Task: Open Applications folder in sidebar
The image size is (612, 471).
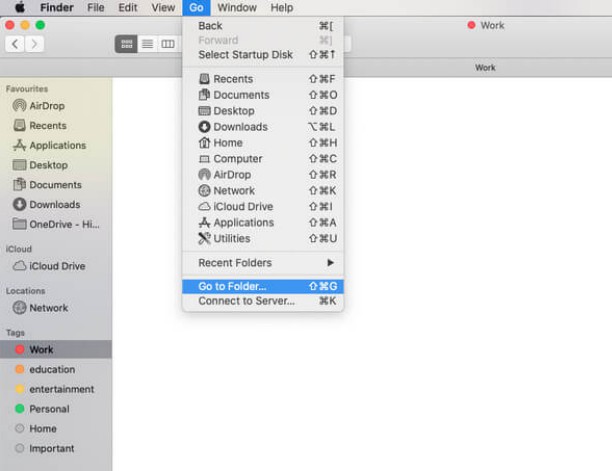Action: (x=57, y=145)
